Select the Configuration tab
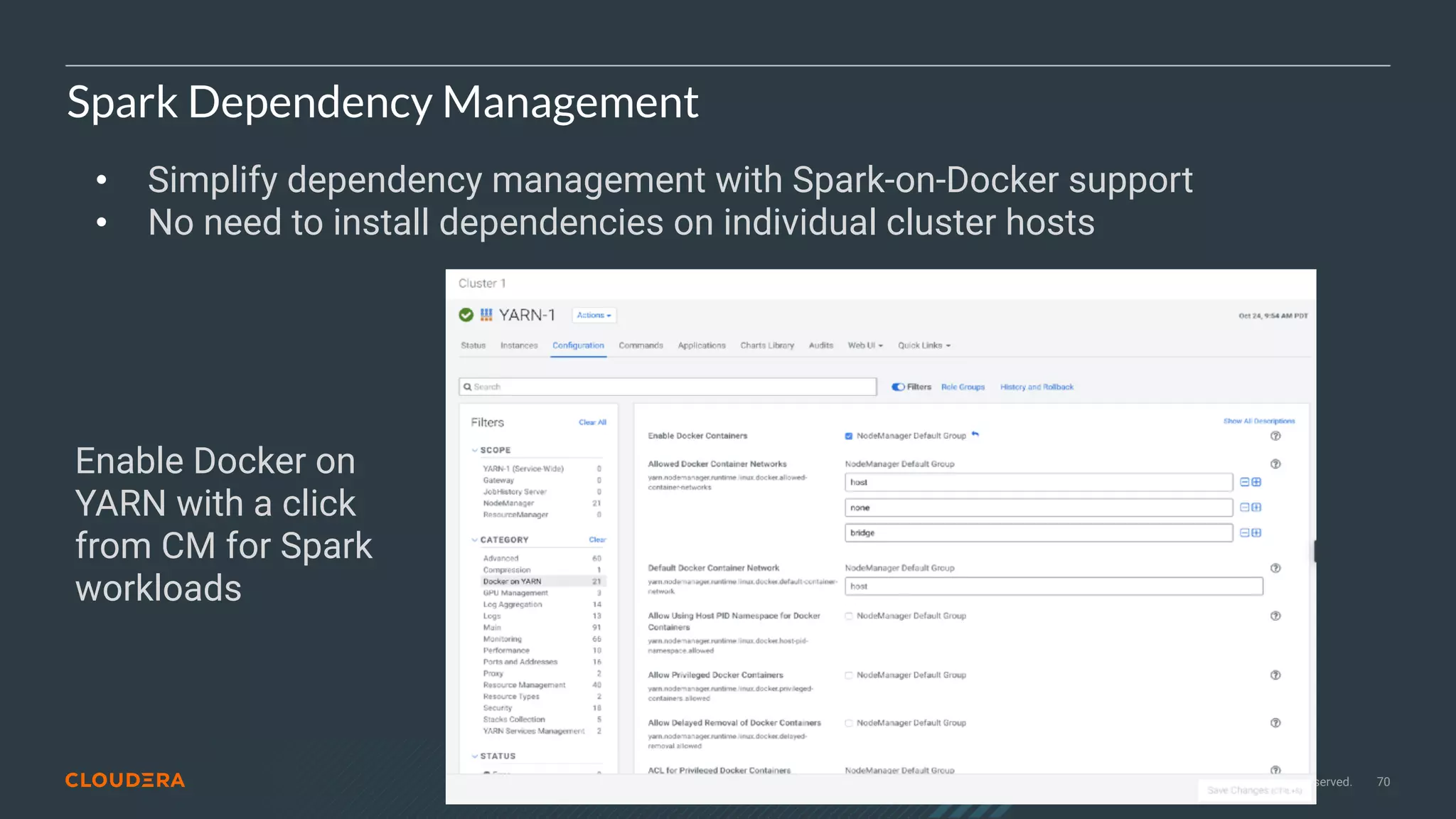Image resolution: width=1456 pixels, height=819 pixels. pyautogui.click(x=578, y=346)
